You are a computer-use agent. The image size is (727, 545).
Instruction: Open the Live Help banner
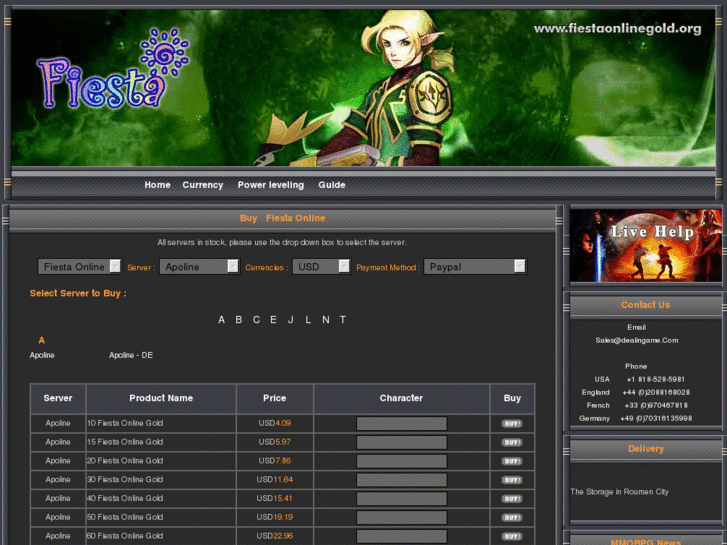(645, 245)
